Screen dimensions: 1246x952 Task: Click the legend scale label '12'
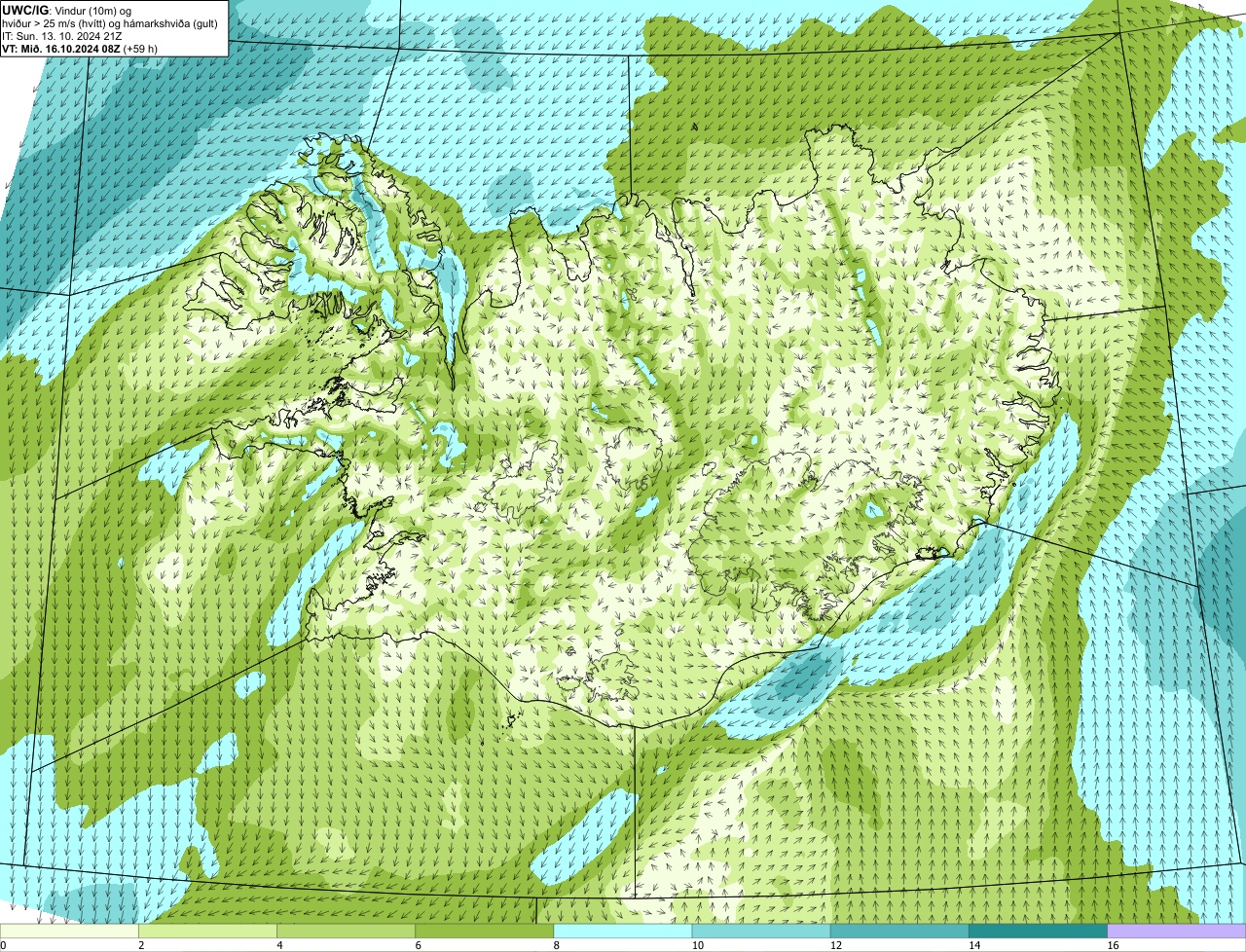[x=835, y=945]
